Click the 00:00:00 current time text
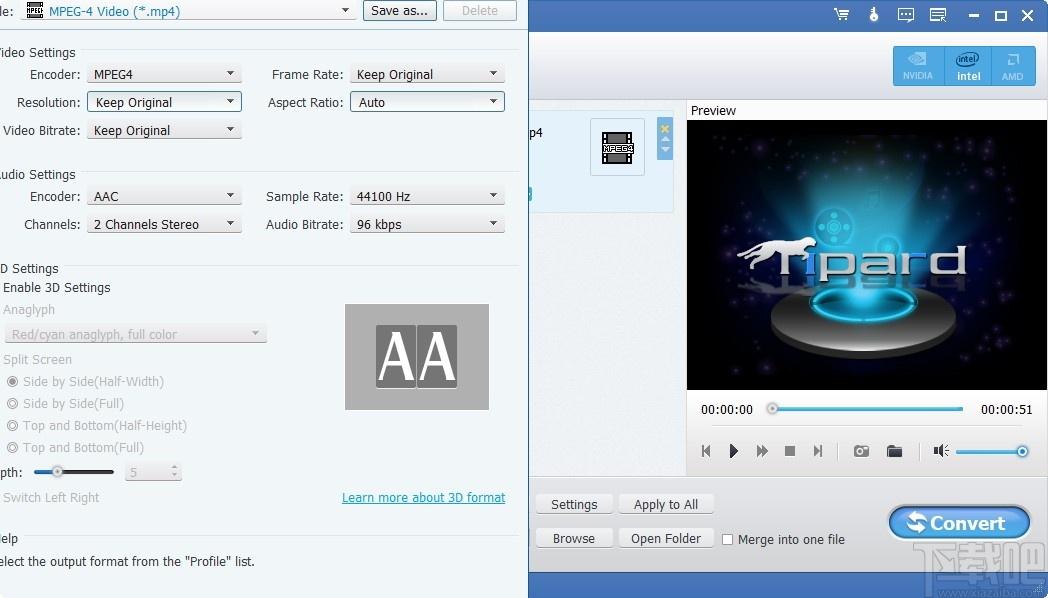Viewport: 1048px width, 598px height. tap(727, 410)
